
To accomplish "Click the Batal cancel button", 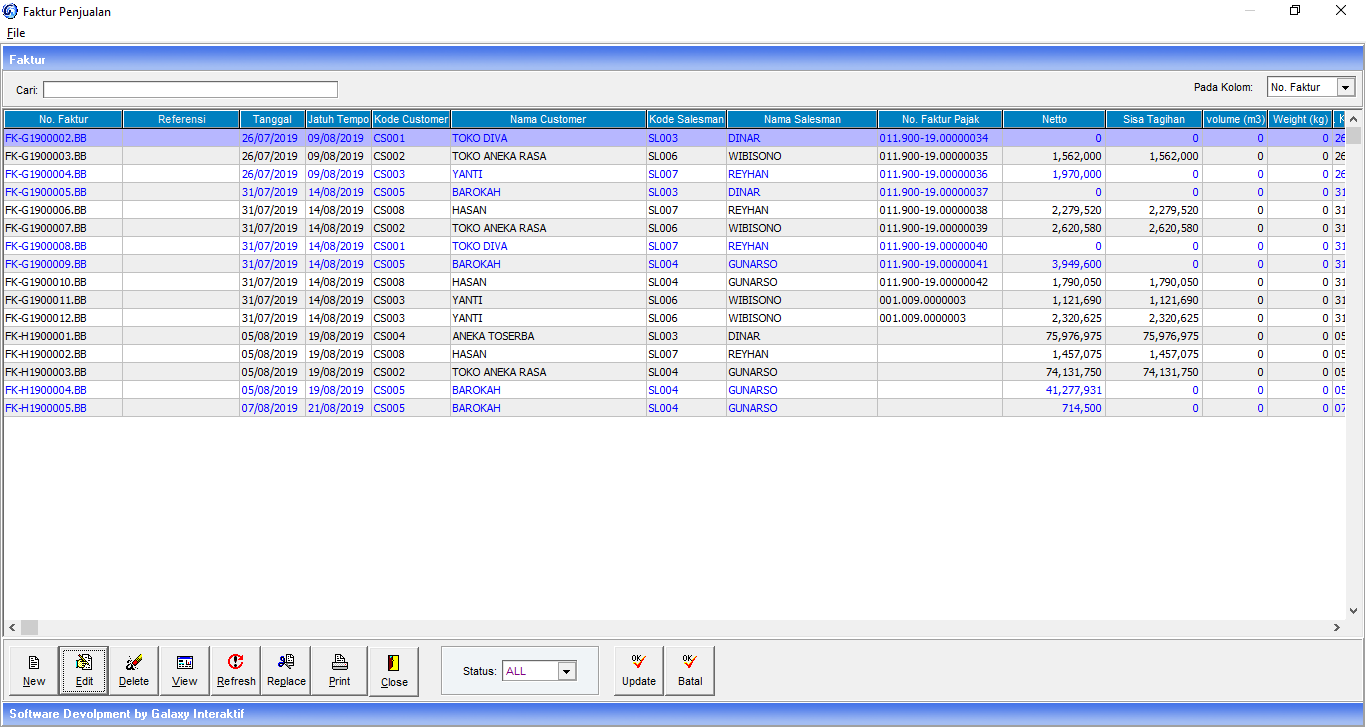I will (x=690, y=670).
